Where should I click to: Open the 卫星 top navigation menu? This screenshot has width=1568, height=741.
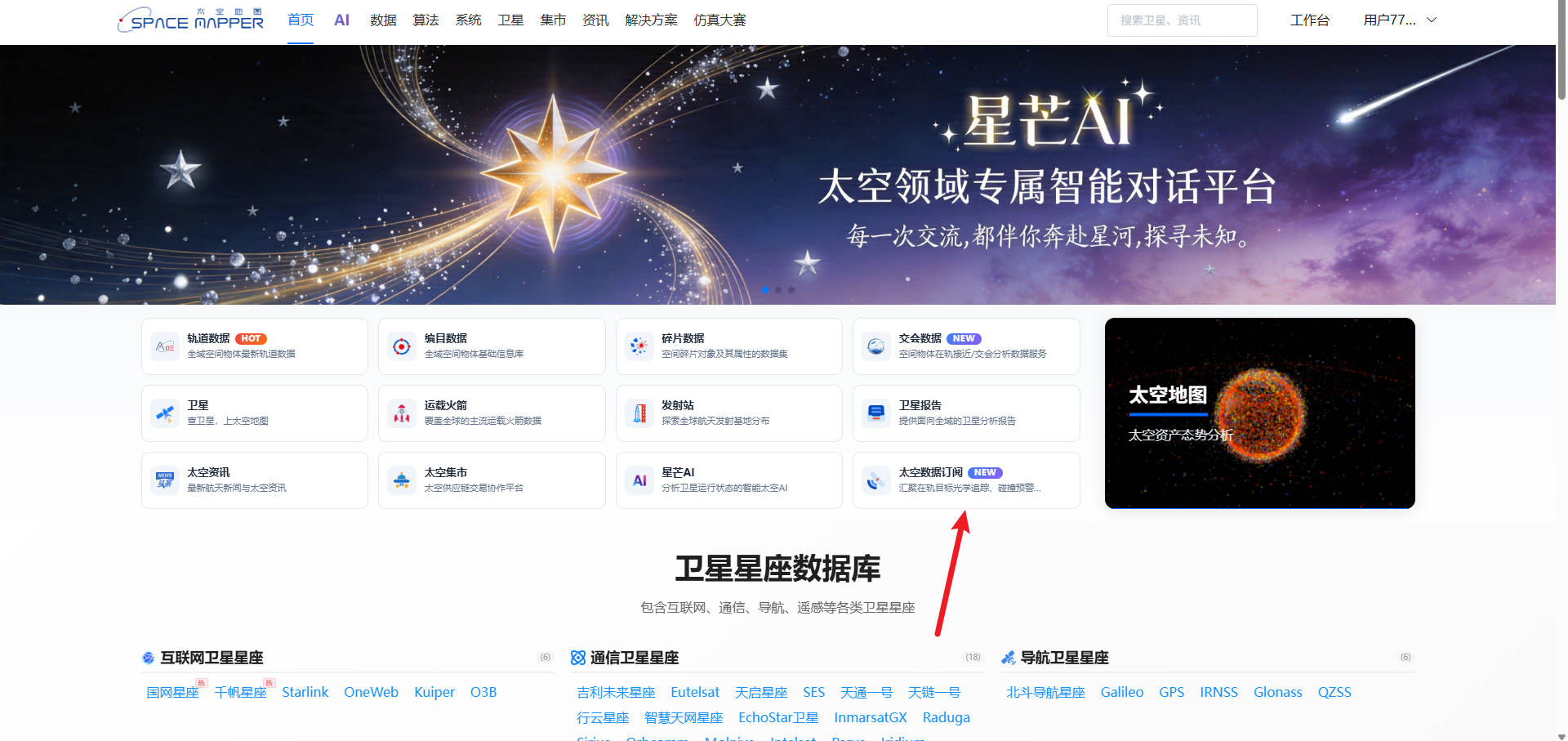(x=510, y=20)
